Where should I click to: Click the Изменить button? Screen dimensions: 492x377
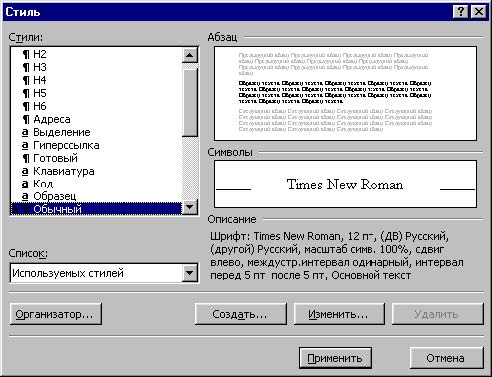pos(339,314)
